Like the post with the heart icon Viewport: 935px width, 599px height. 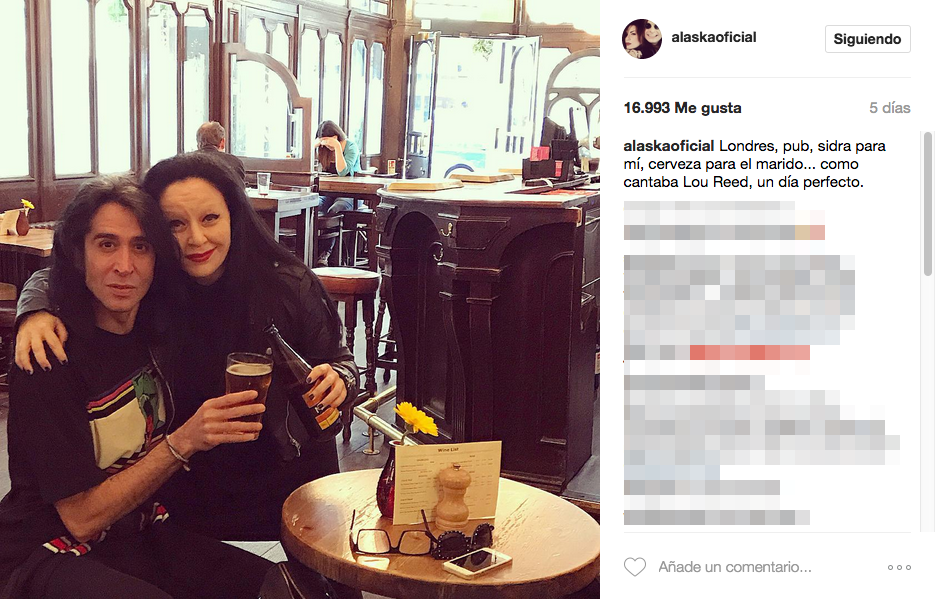coord(634,567)
